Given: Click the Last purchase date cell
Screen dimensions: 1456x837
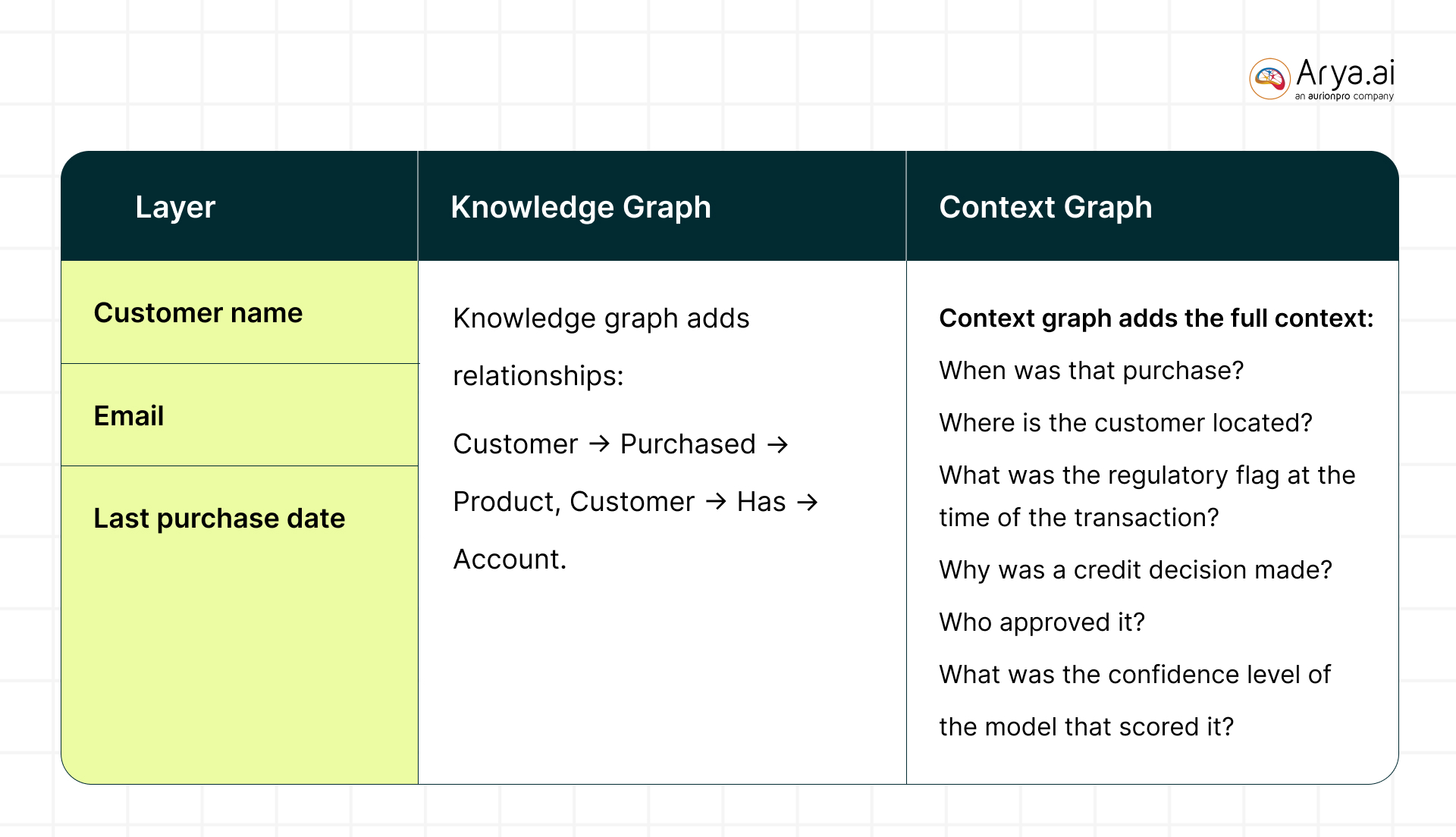Looking at the screenshot, I should click(240, 625).
